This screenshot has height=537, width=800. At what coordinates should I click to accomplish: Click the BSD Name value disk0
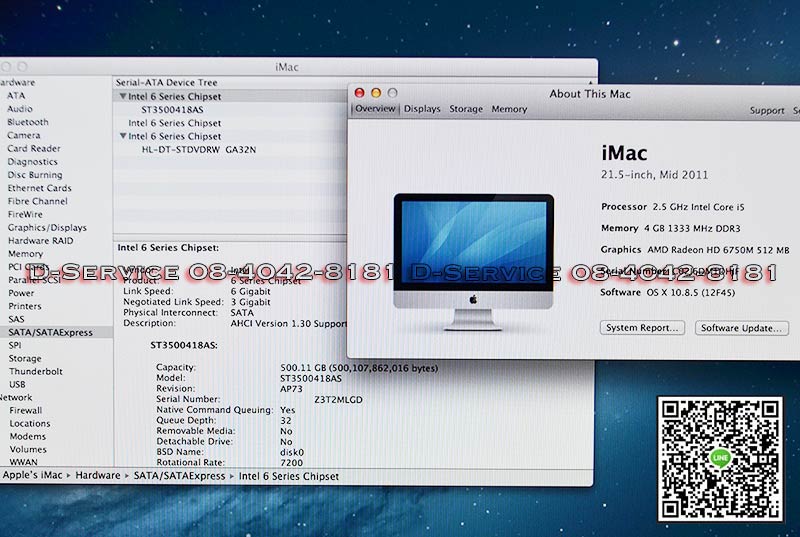[x=292, y=452]
